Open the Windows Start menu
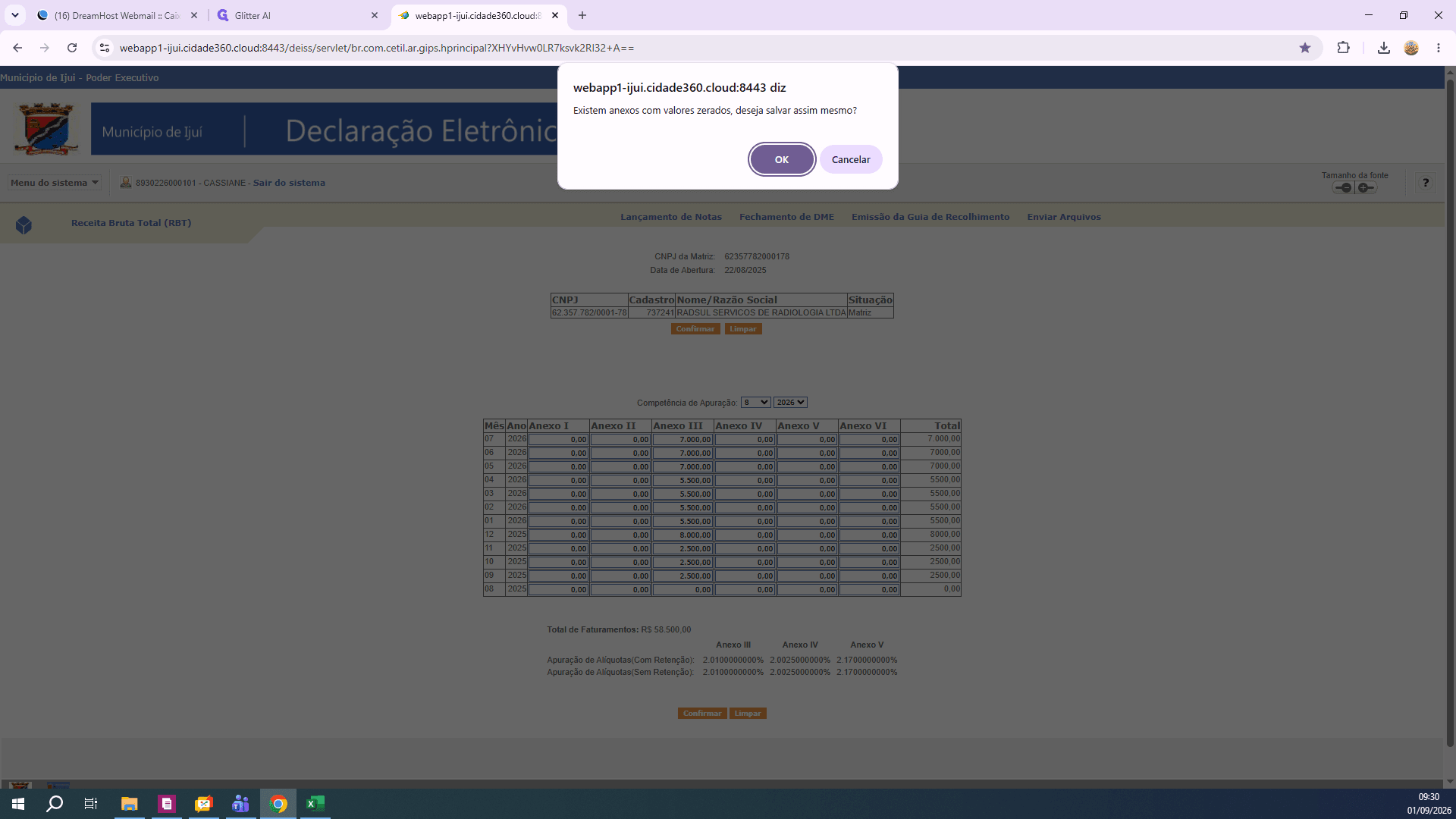 pos(18,804)
